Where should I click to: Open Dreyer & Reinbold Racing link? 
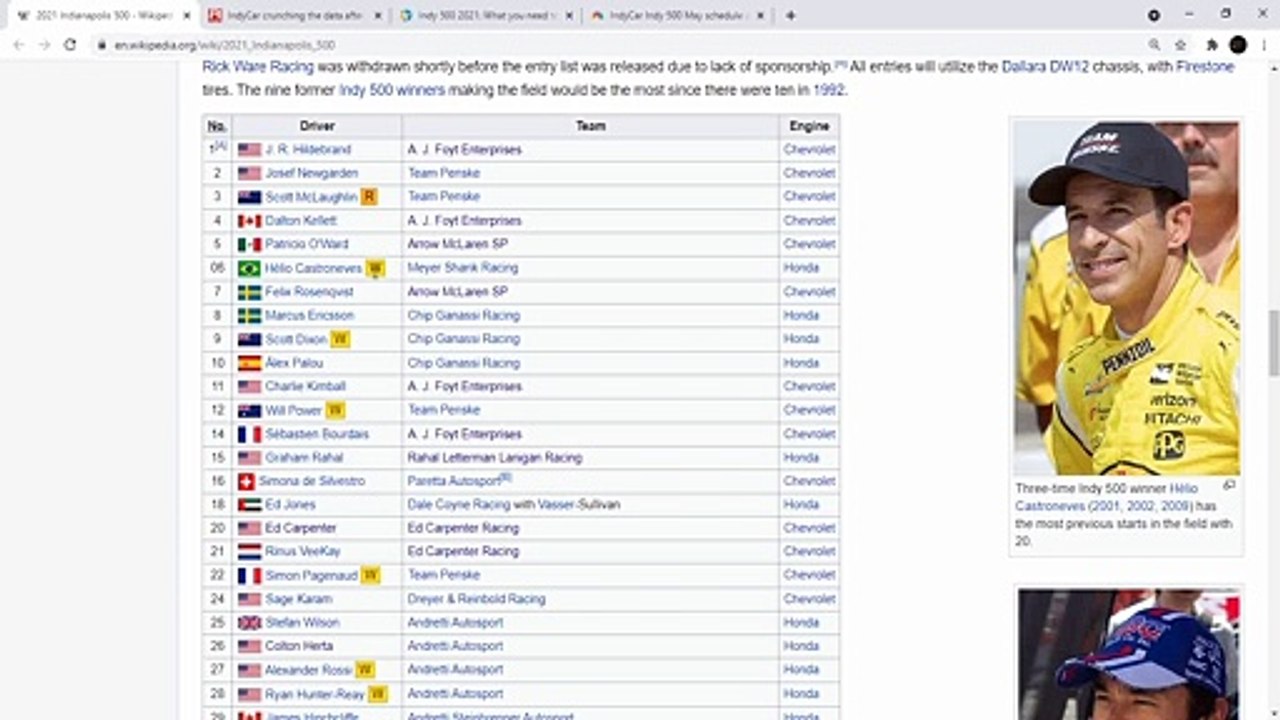coord(476,599)
